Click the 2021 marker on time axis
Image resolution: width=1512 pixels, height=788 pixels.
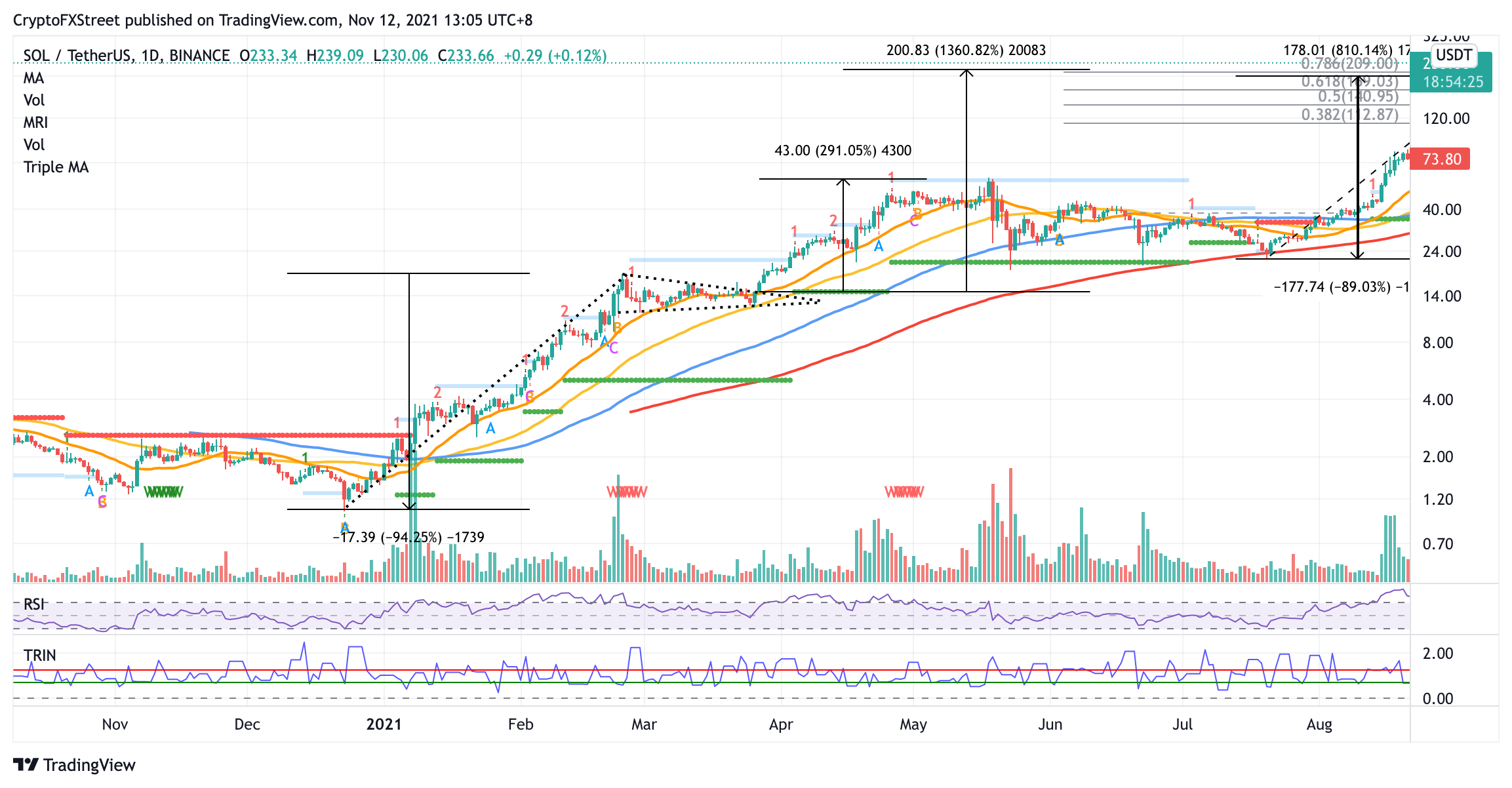tap(384, 724)
